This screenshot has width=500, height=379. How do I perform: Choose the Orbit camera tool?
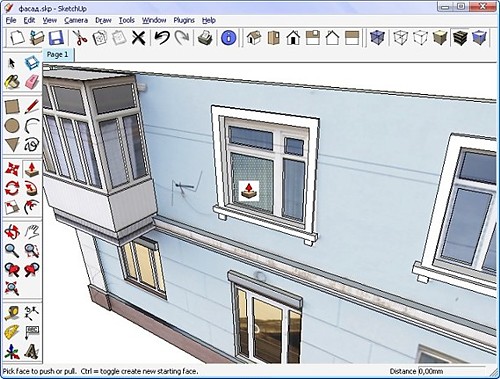12,231
